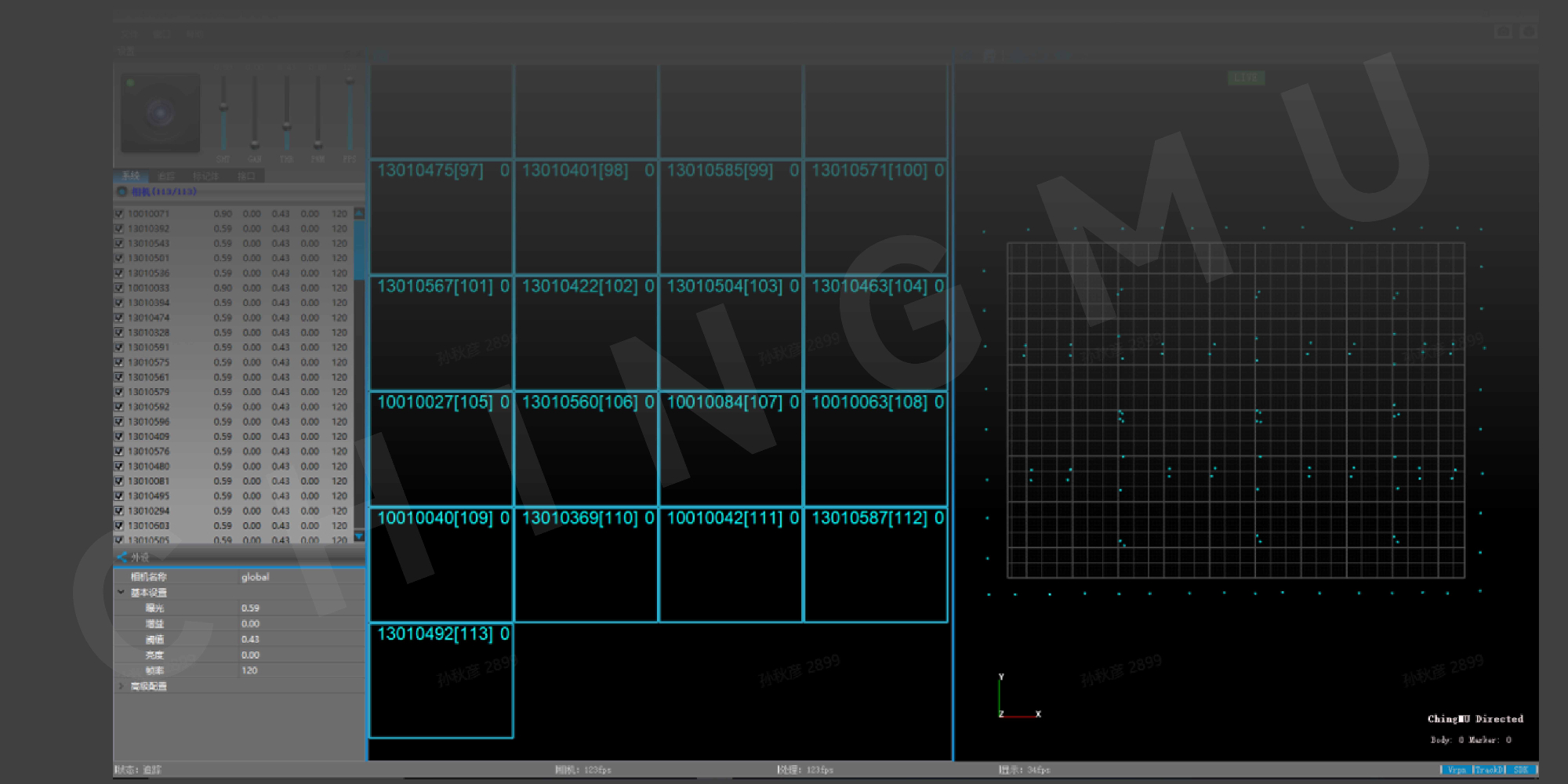Click the camera list scroll-down arrow
This screenshot has height=784, width=1568.
coord(359,536)
